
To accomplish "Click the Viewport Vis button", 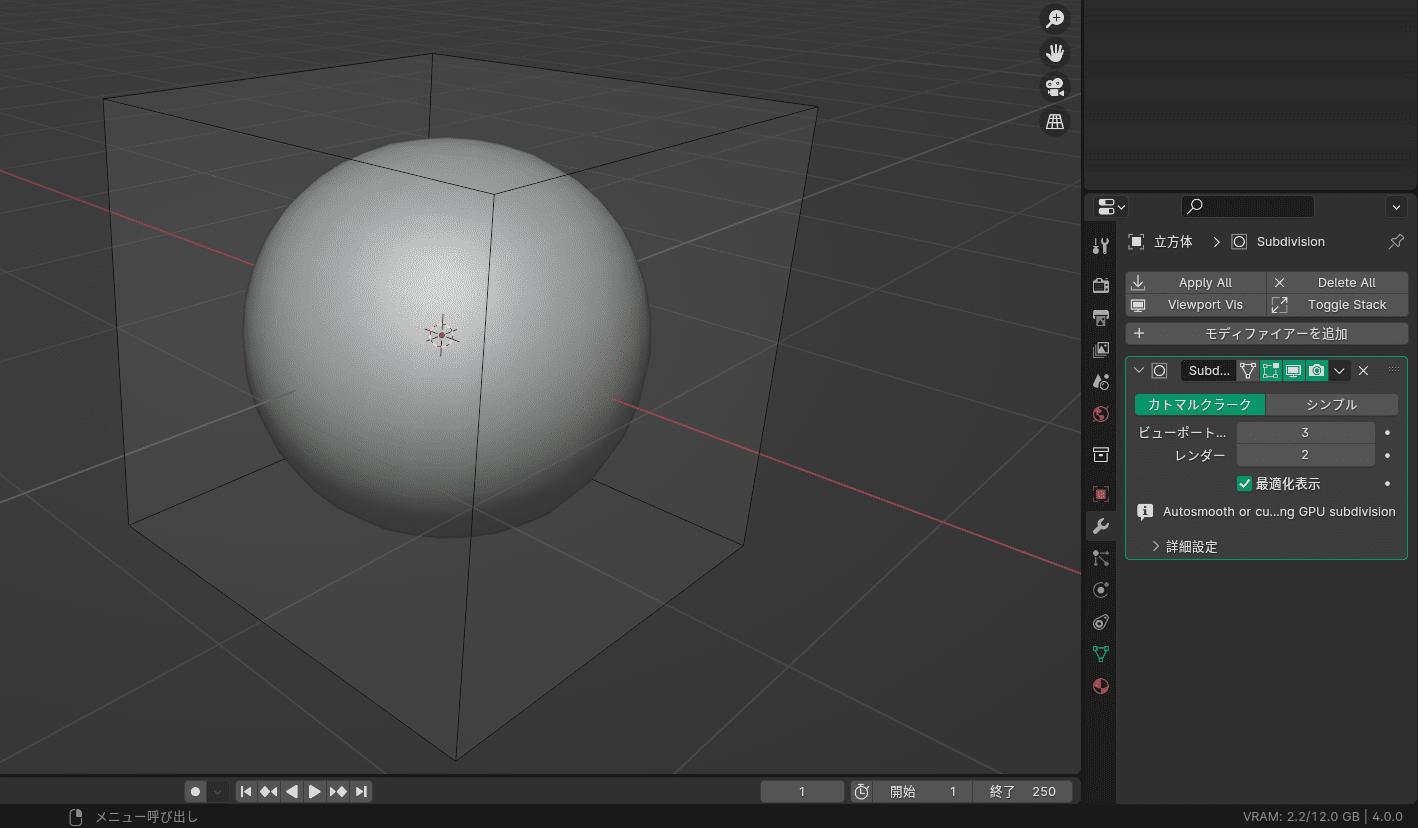I will (x=1196, y=305).
